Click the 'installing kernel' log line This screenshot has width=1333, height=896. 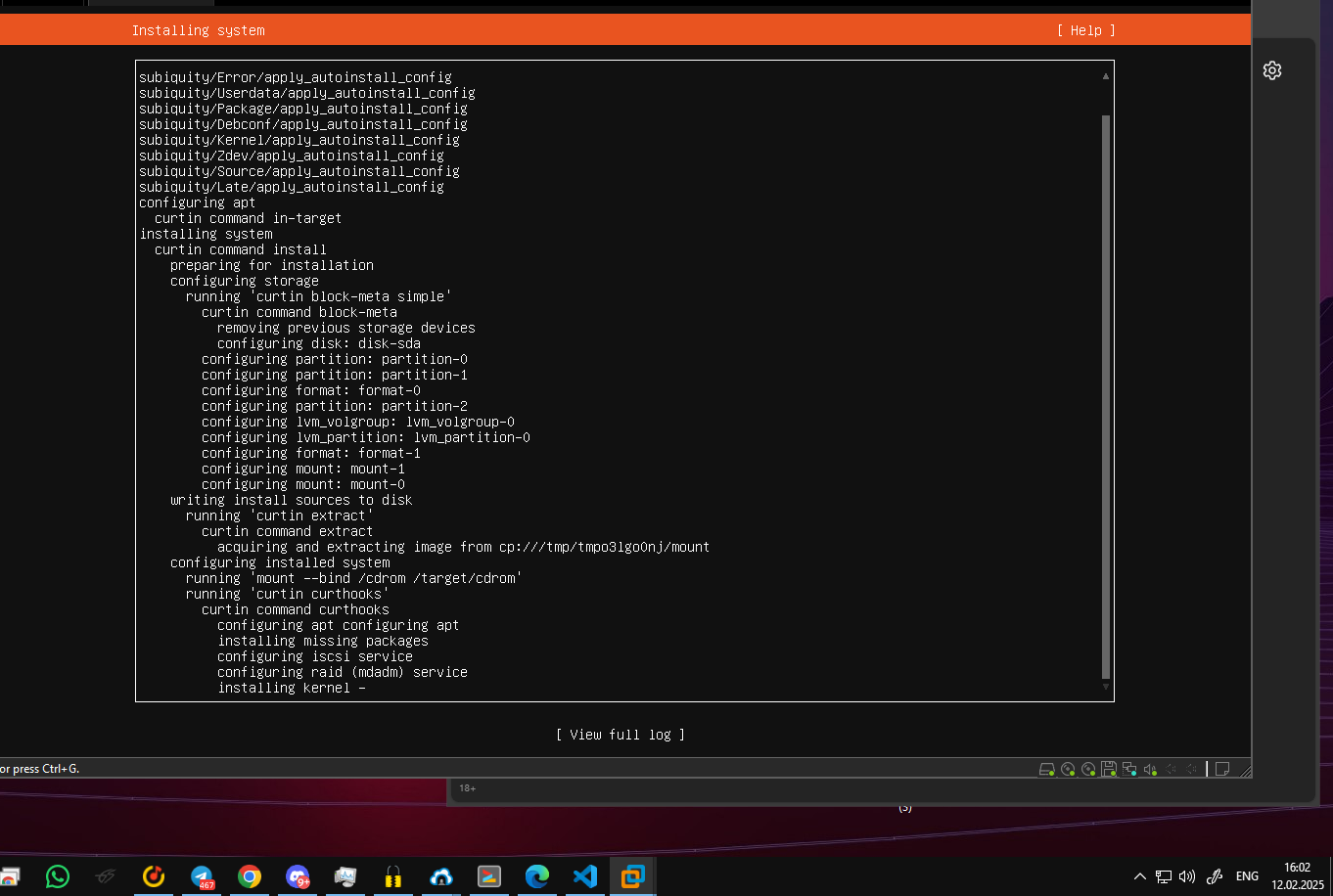pyautogui.click(x=292, y=688)
